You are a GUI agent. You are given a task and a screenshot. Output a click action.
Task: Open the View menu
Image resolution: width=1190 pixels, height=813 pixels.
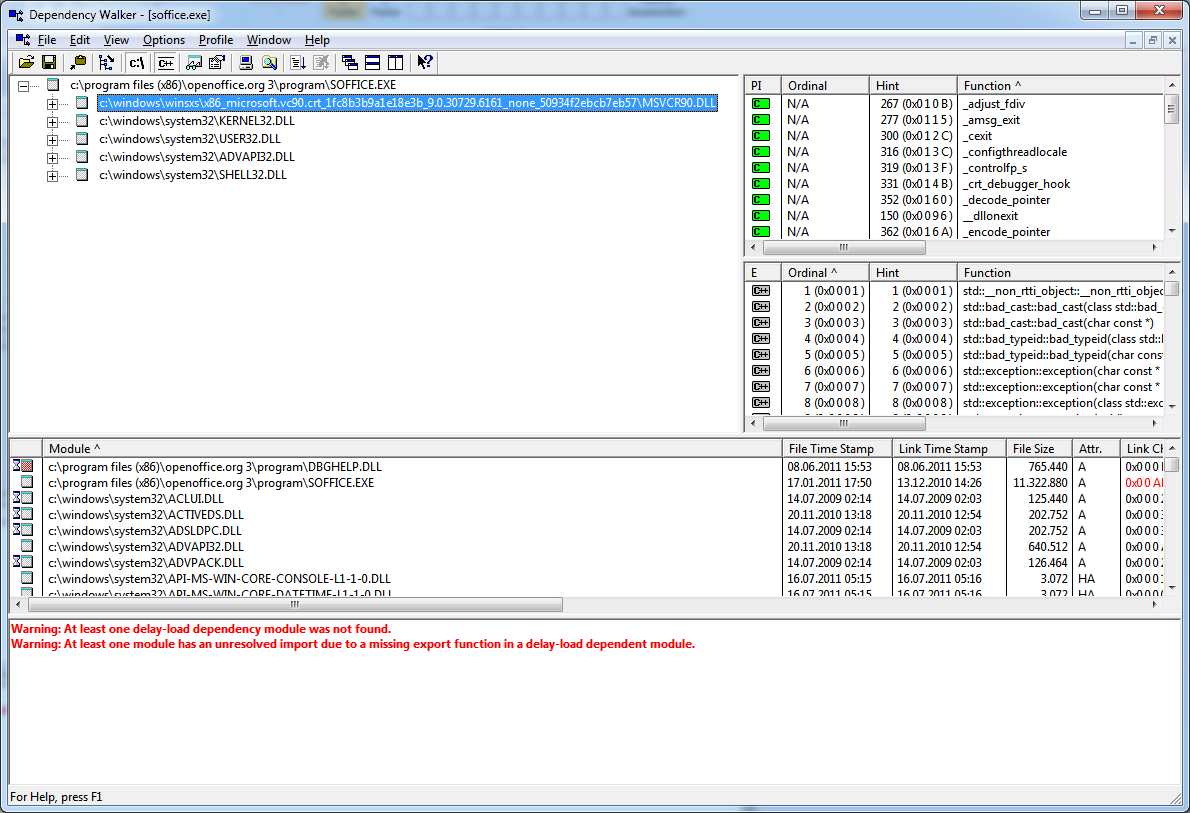tap(116, 40)
